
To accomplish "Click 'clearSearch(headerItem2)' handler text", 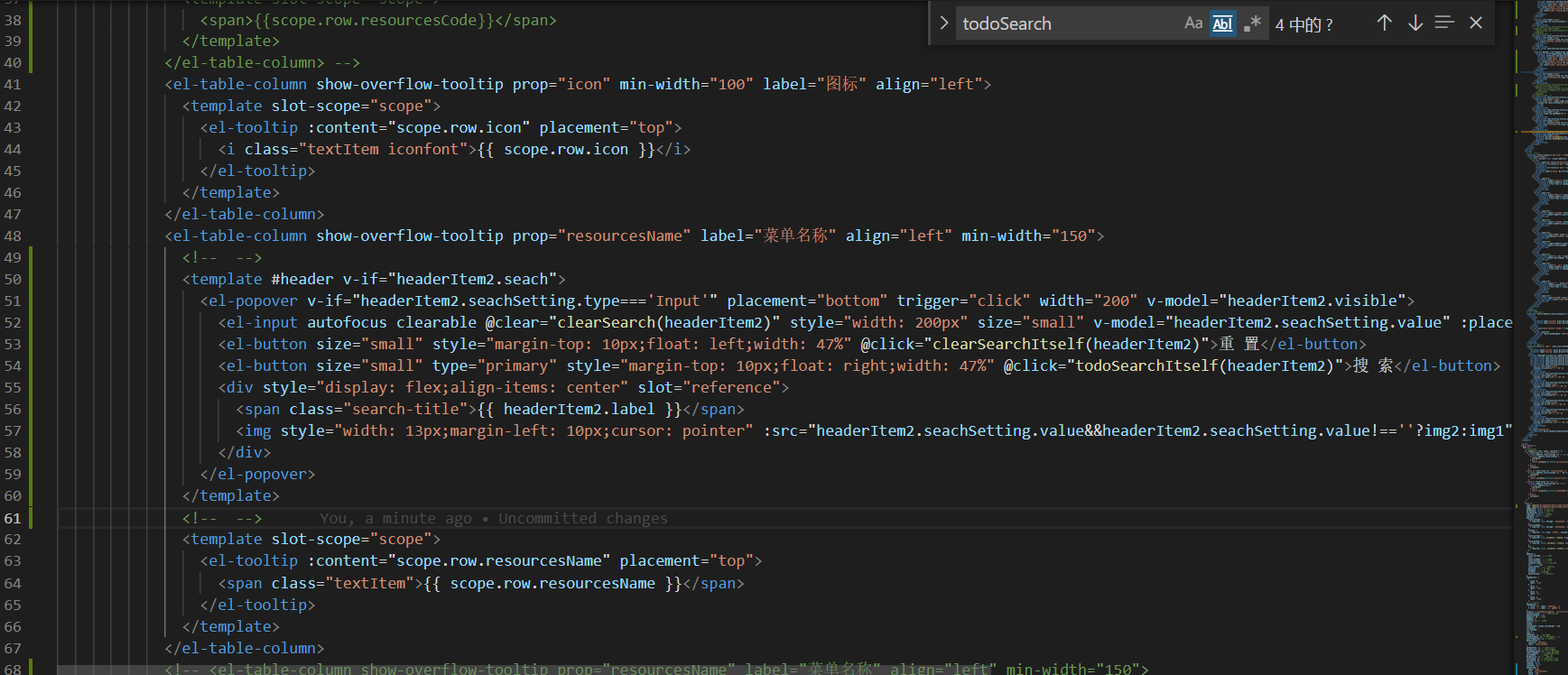I will pos(663,322).
